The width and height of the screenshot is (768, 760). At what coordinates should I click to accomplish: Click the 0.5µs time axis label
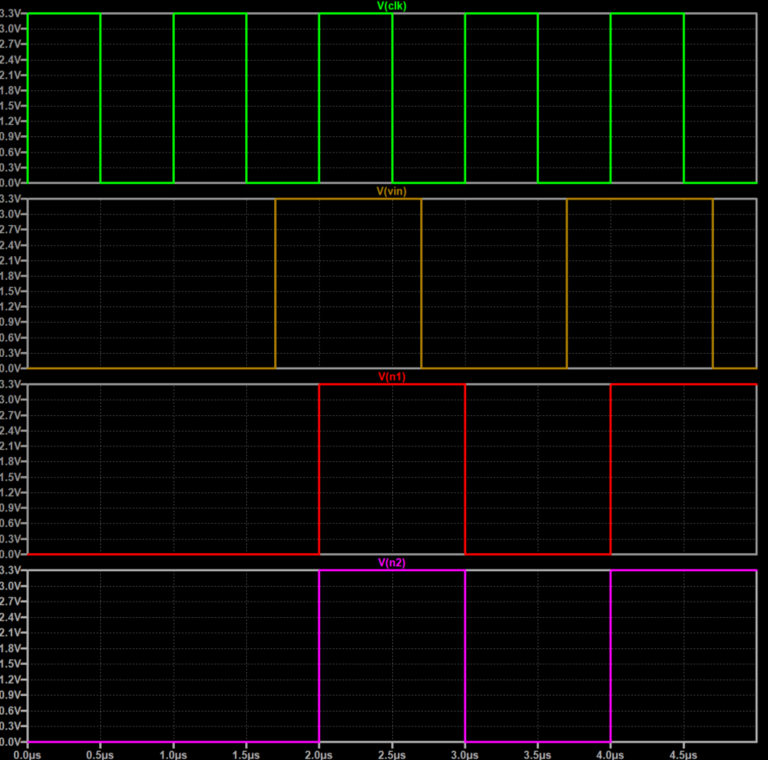100,751
